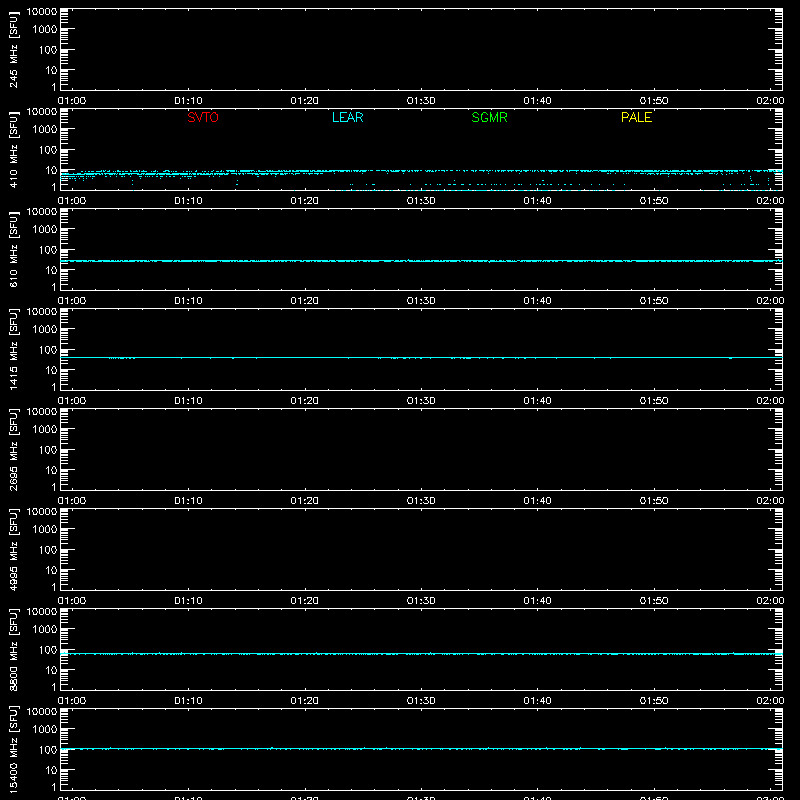
Task: Select the 1415 MHz [SFU] axis title
Action: click(13, 349)
